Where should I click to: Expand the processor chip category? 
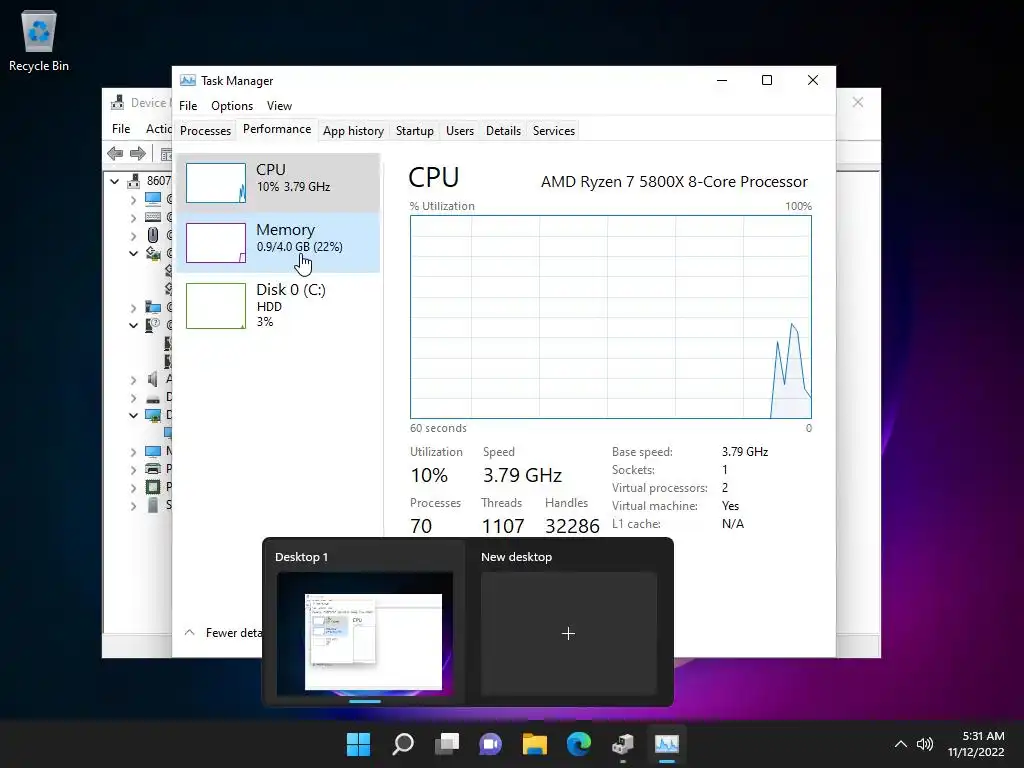point(133,488)
